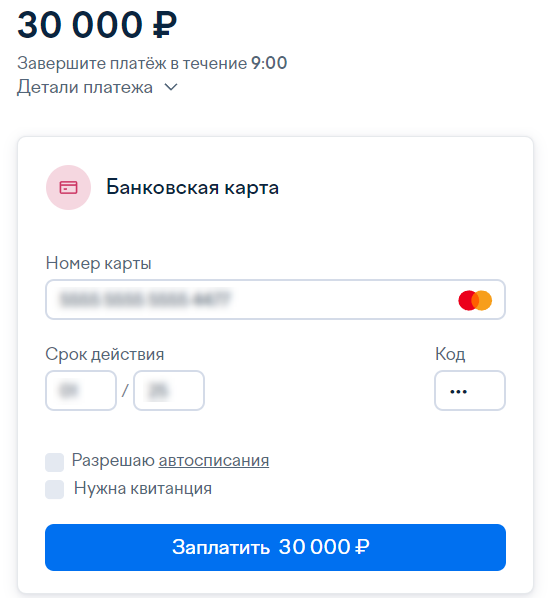Click the Номер карты label
553x598 pixels.
[x=98, y=263]
